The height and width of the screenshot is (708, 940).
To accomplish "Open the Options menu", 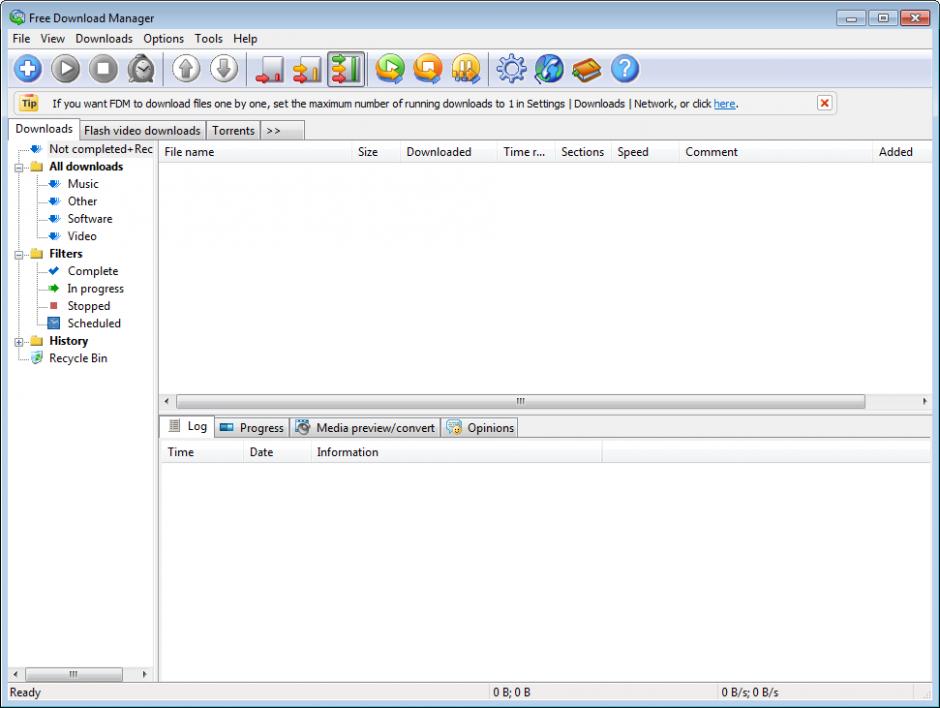I will point(163,39).
